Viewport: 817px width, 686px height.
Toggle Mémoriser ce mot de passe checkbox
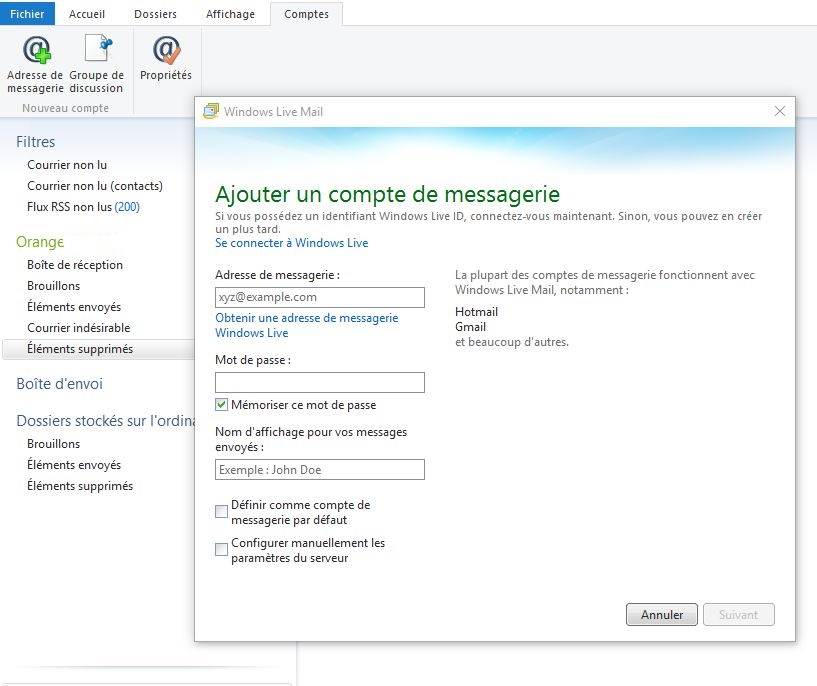tap(221, 405)
